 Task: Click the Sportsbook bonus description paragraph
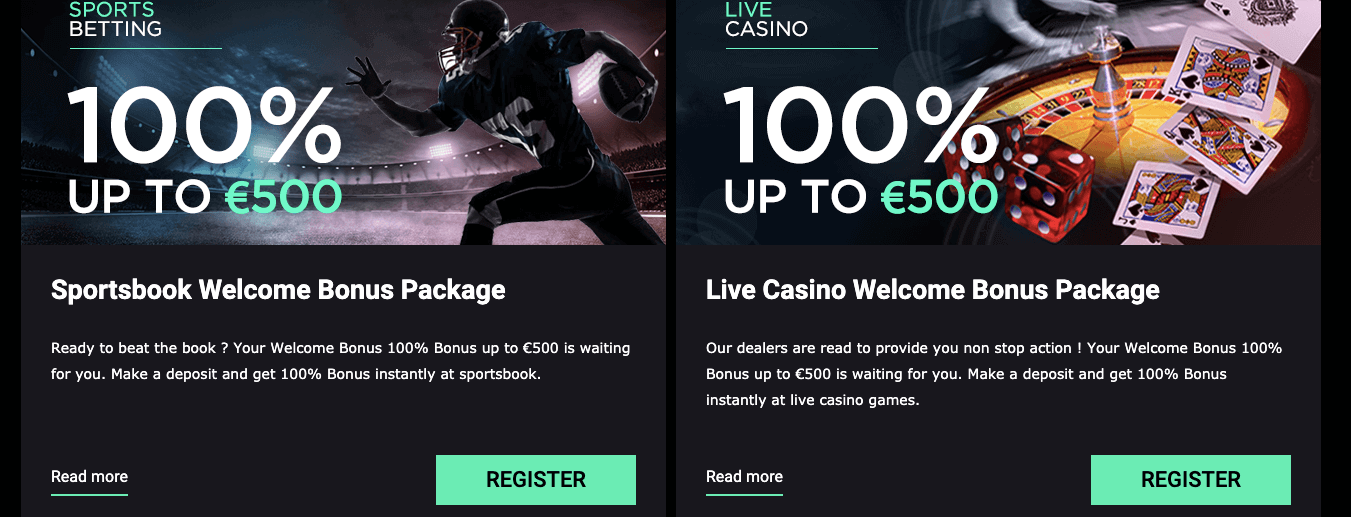(340, 361)
